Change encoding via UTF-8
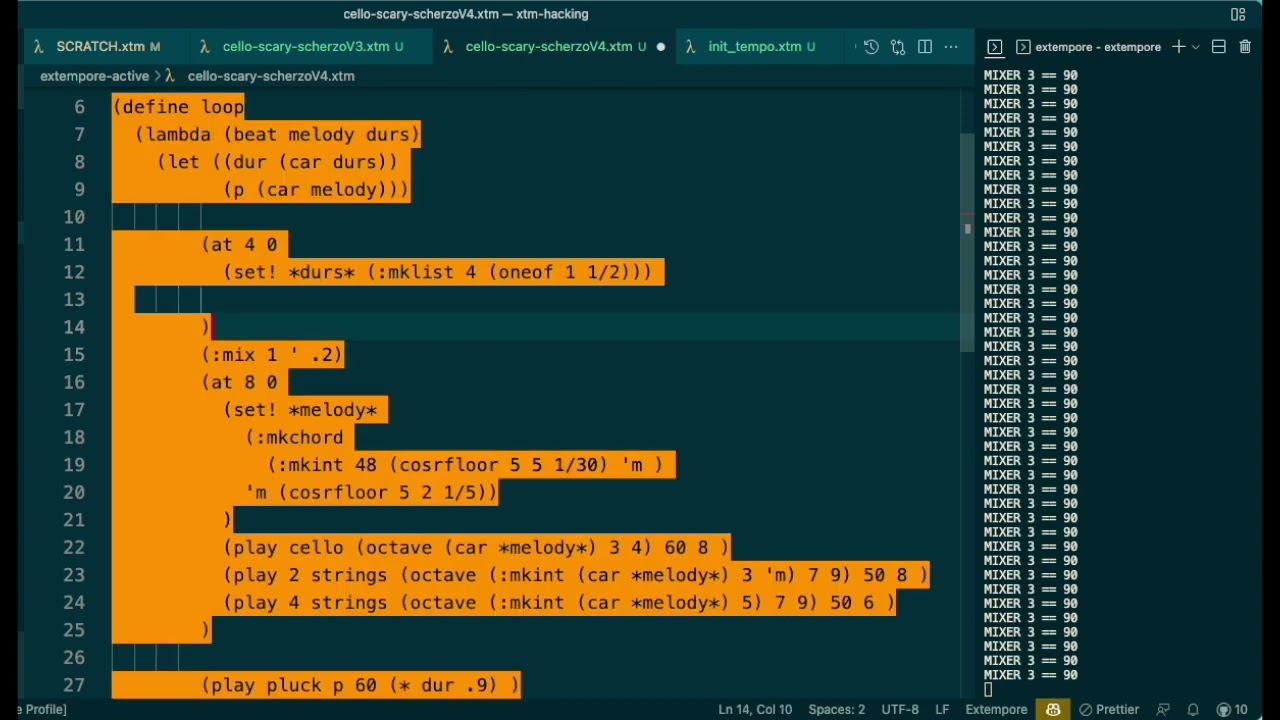 pyautogui.click(x=900, y=709)
